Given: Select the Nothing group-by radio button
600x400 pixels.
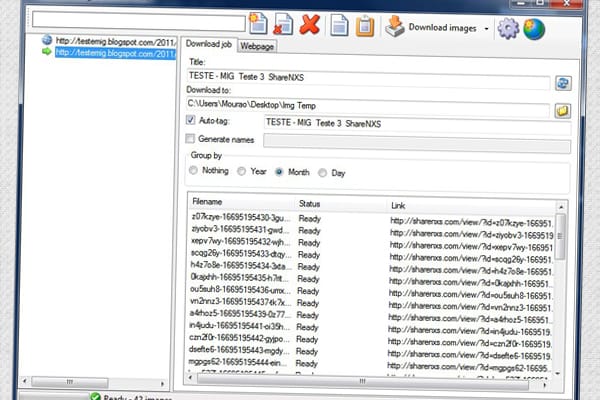Looking at the screenshot, I should [x=193, y=170].
